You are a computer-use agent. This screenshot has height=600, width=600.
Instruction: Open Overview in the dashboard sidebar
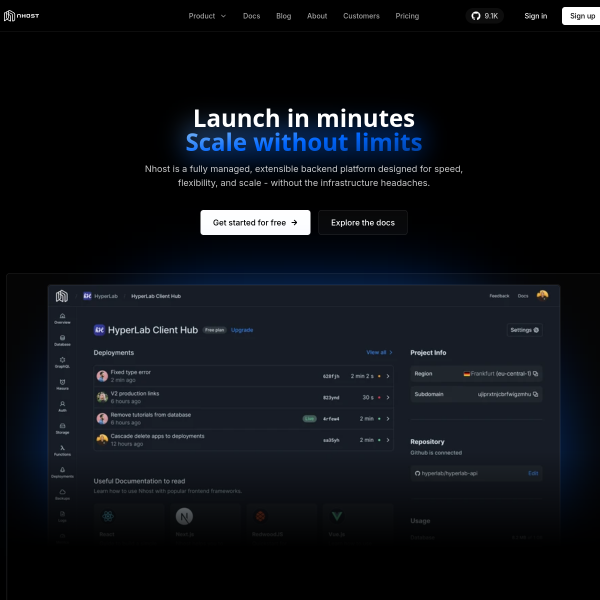point(63,319)
